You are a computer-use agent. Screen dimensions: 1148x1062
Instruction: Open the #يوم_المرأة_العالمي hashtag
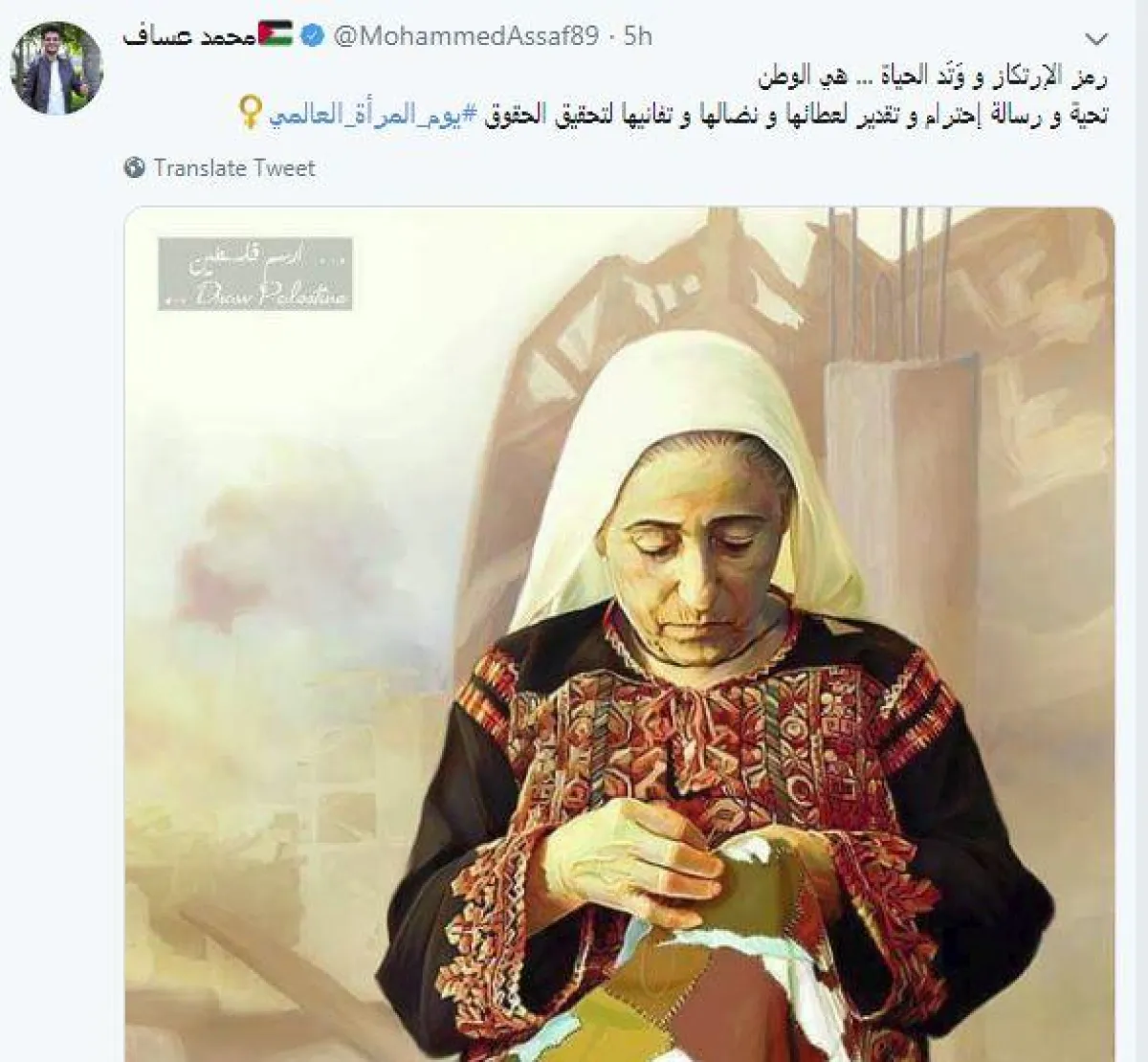[372, 116]
